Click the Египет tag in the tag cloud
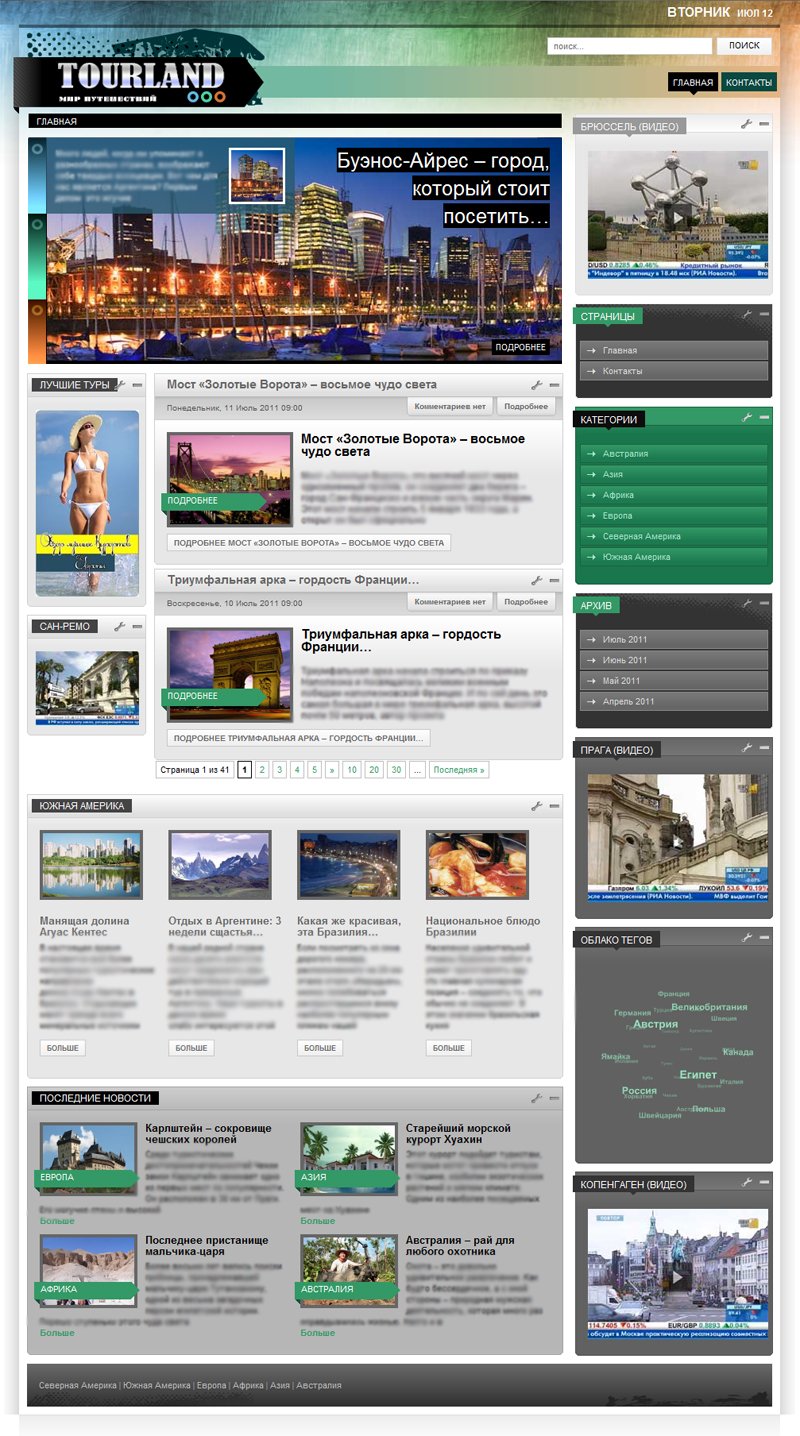 coord(698,1074)
